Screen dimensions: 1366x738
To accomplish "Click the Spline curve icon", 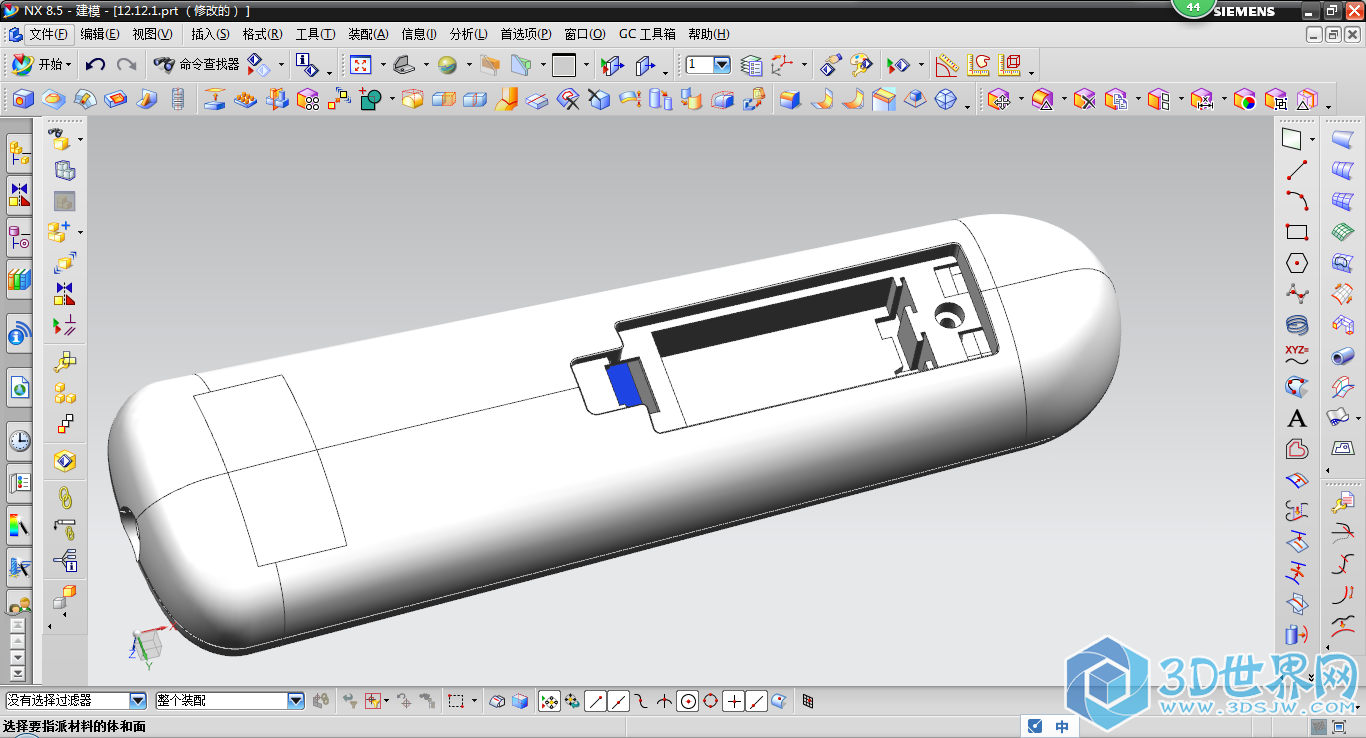I will point(1297,294).
